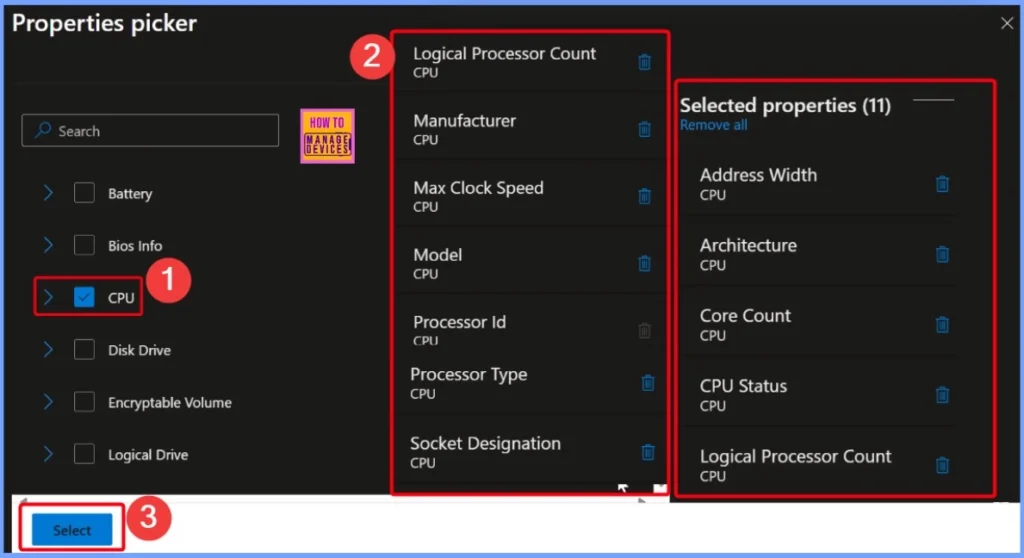Remove Processor Type using the trash icon

[x=647, y=383]
